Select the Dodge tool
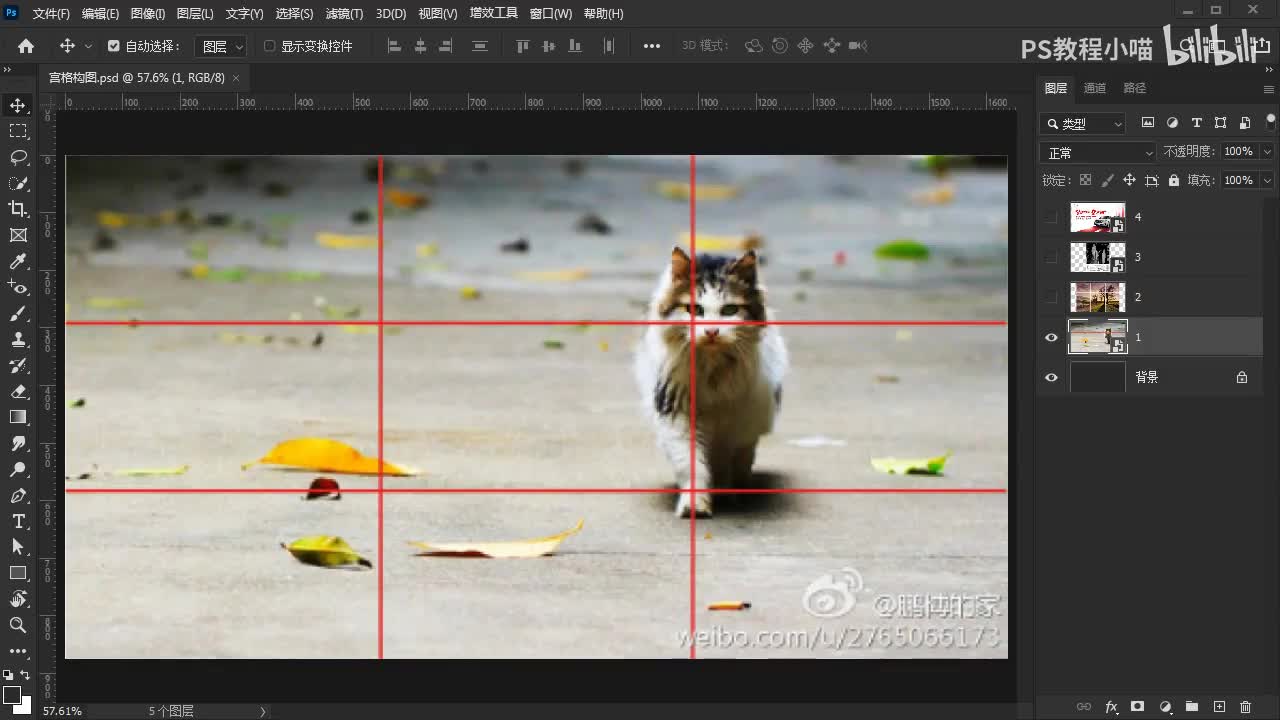The width and height of the screenshot is (1280, 720). pos(18,469)
